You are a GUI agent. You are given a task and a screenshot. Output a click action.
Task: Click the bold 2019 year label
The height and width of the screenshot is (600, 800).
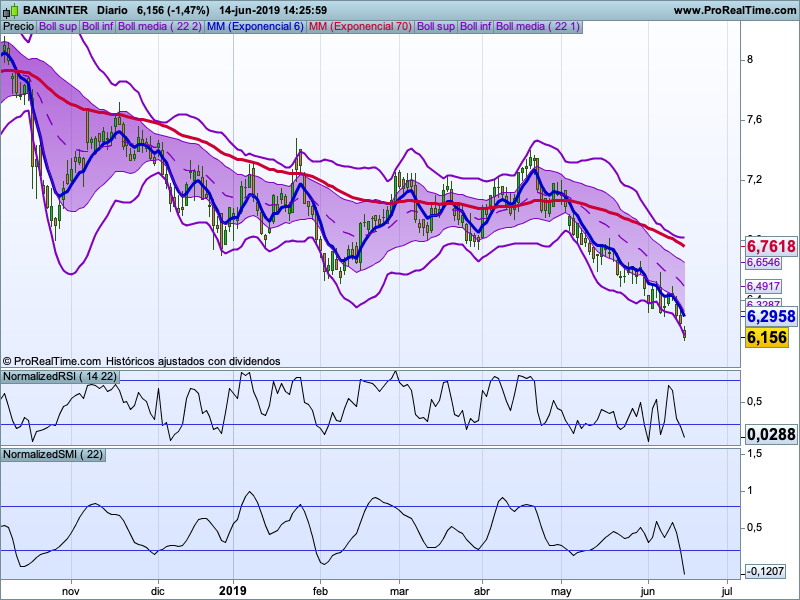tap(233, 591)
